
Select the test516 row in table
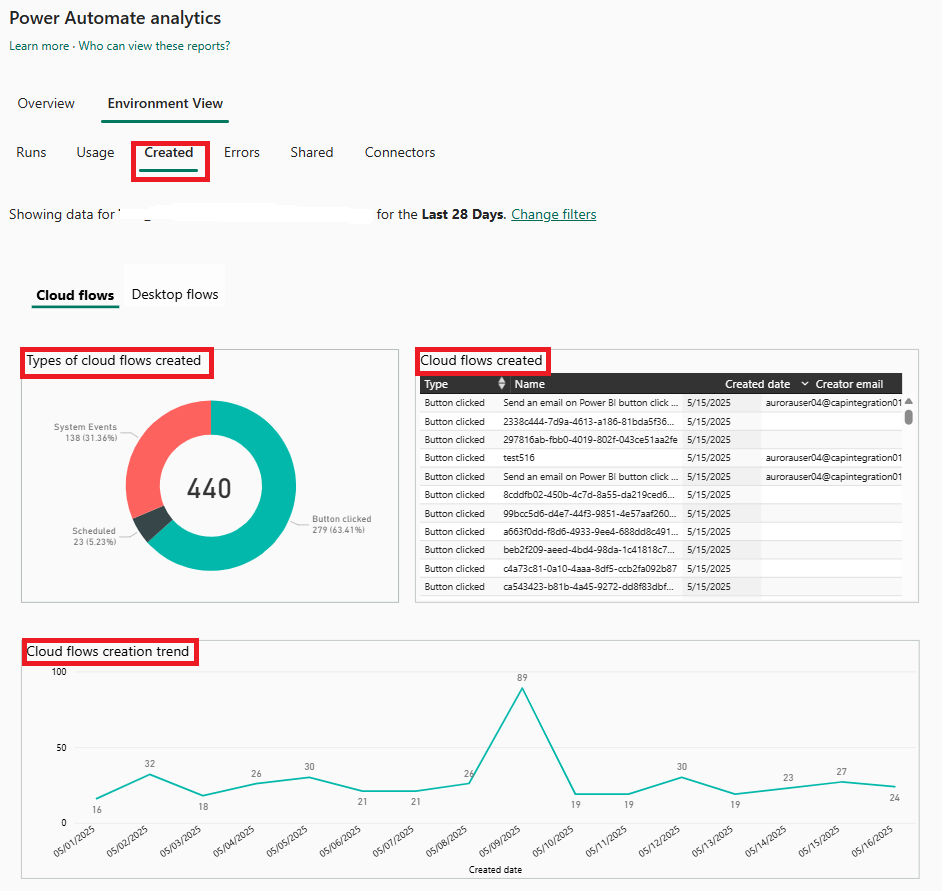pyautogui.click(x=520, y=458)
